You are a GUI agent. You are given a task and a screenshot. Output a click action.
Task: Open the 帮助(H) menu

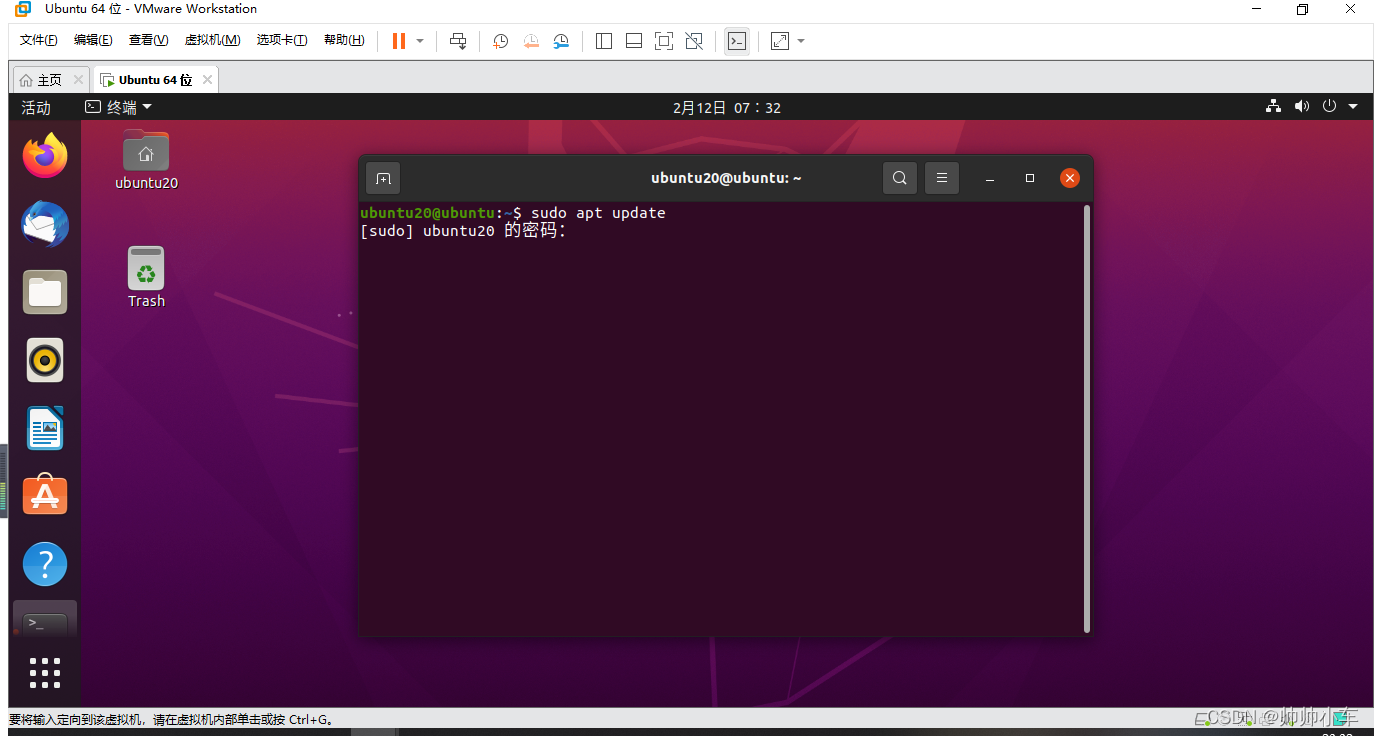click(344, 40)
